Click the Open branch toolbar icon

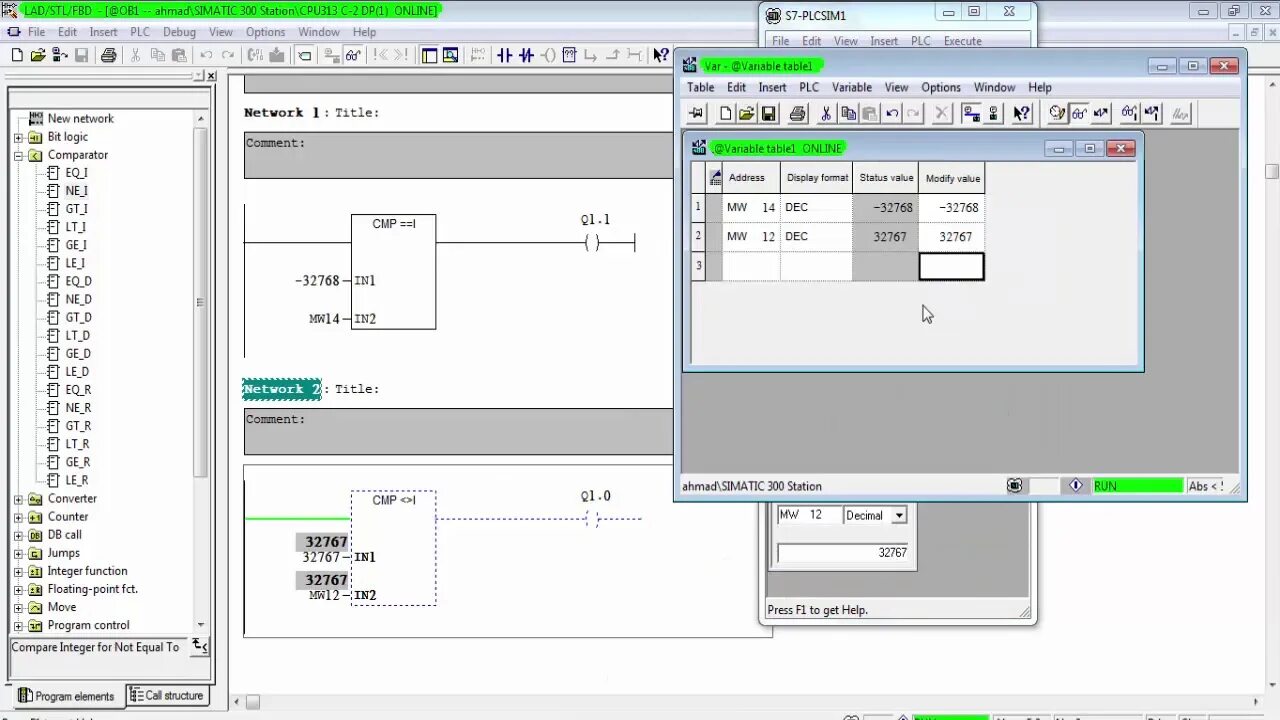590,55
